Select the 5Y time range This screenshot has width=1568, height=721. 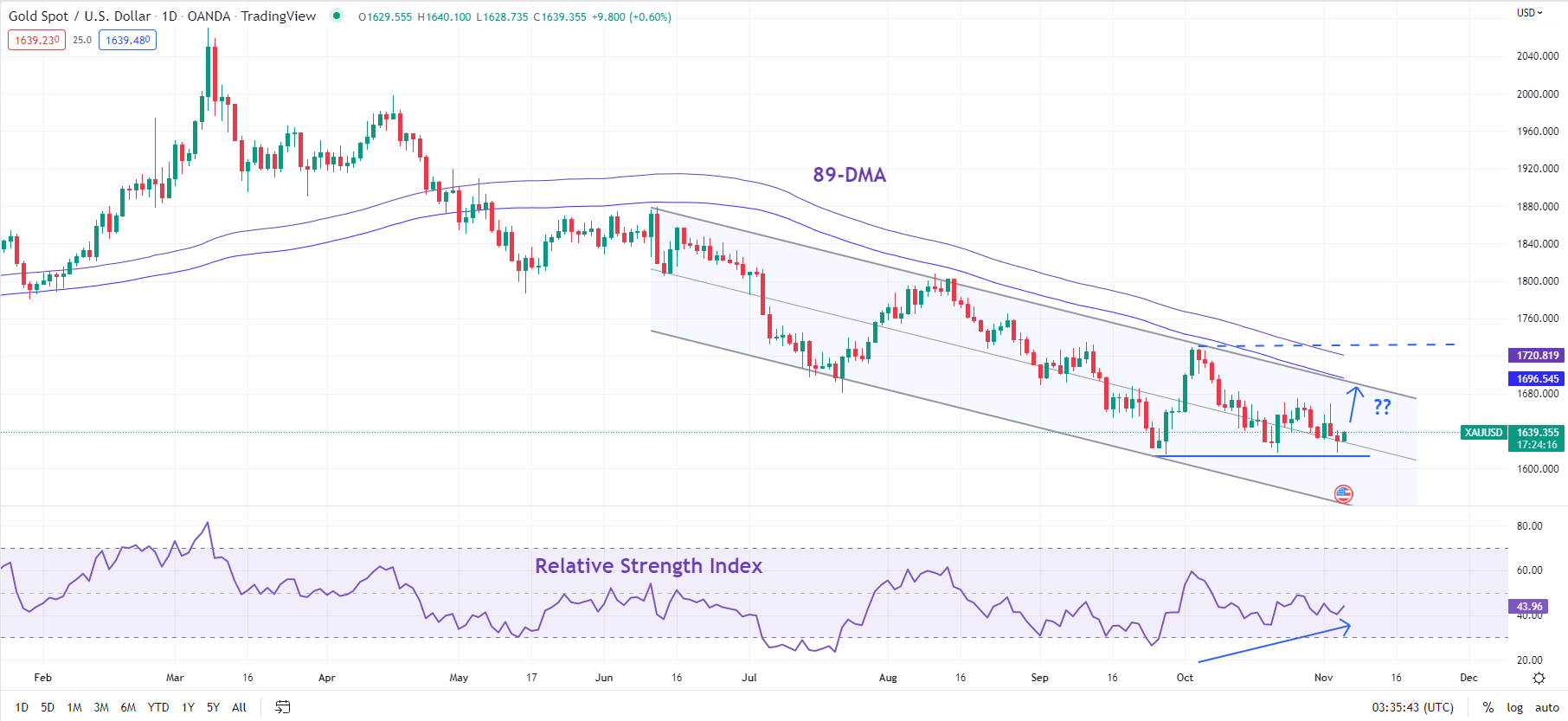tap(213, 707)
